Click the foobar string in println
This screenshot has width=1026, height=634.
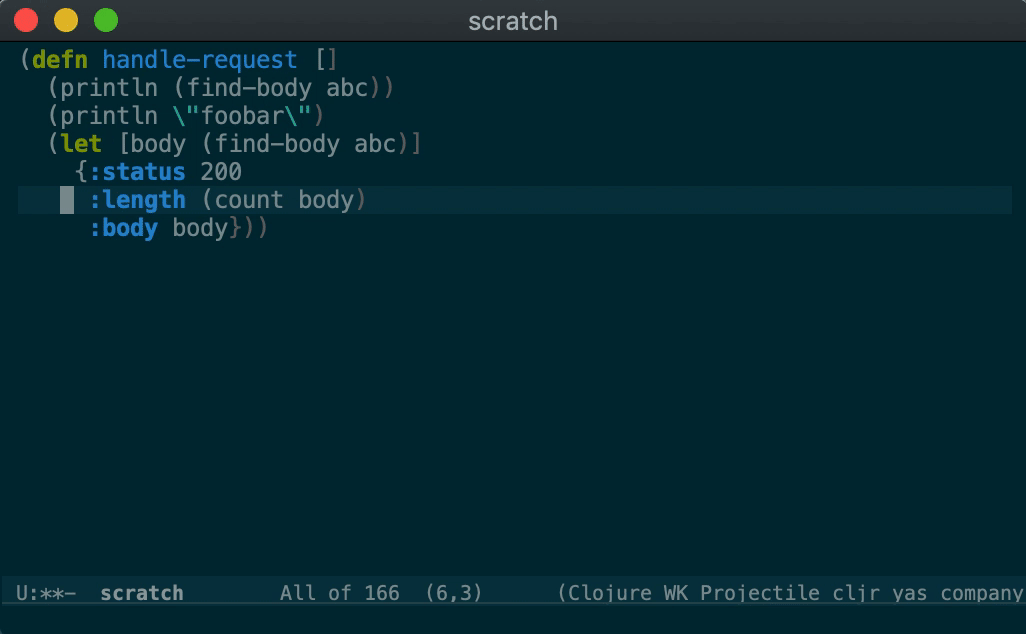(242, 116)
